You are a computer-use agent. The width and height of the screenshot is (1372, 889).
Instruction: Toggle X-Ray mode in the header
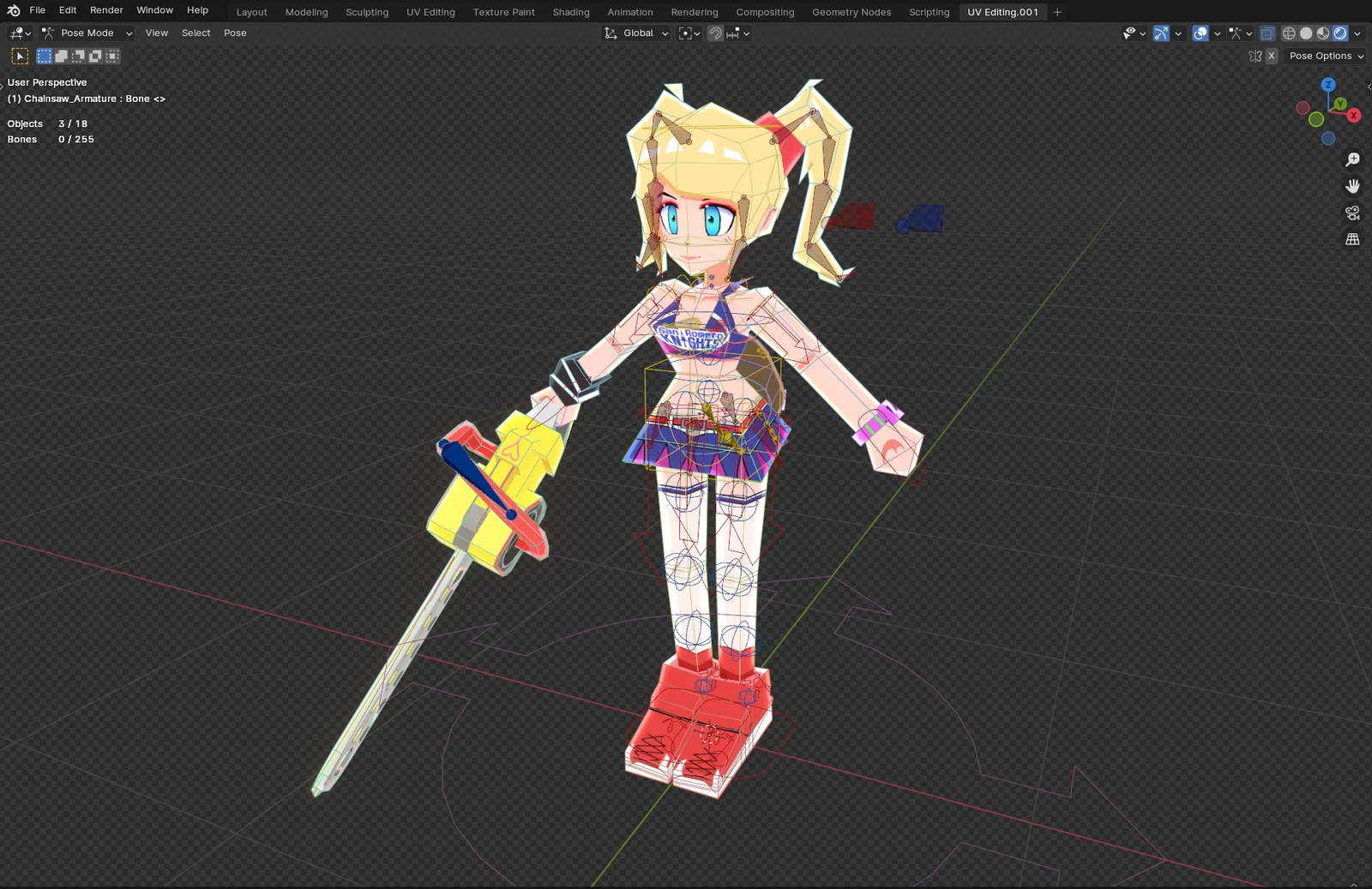1267,33
